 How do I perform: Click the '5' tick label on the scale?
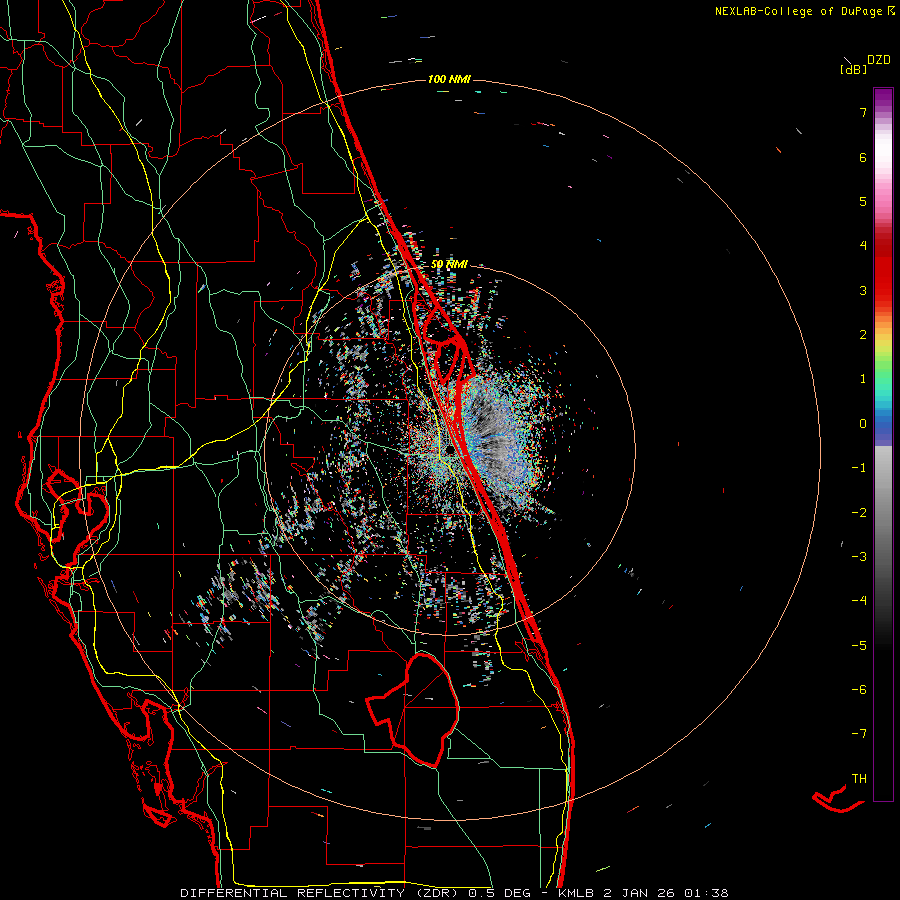click(863, 201)
